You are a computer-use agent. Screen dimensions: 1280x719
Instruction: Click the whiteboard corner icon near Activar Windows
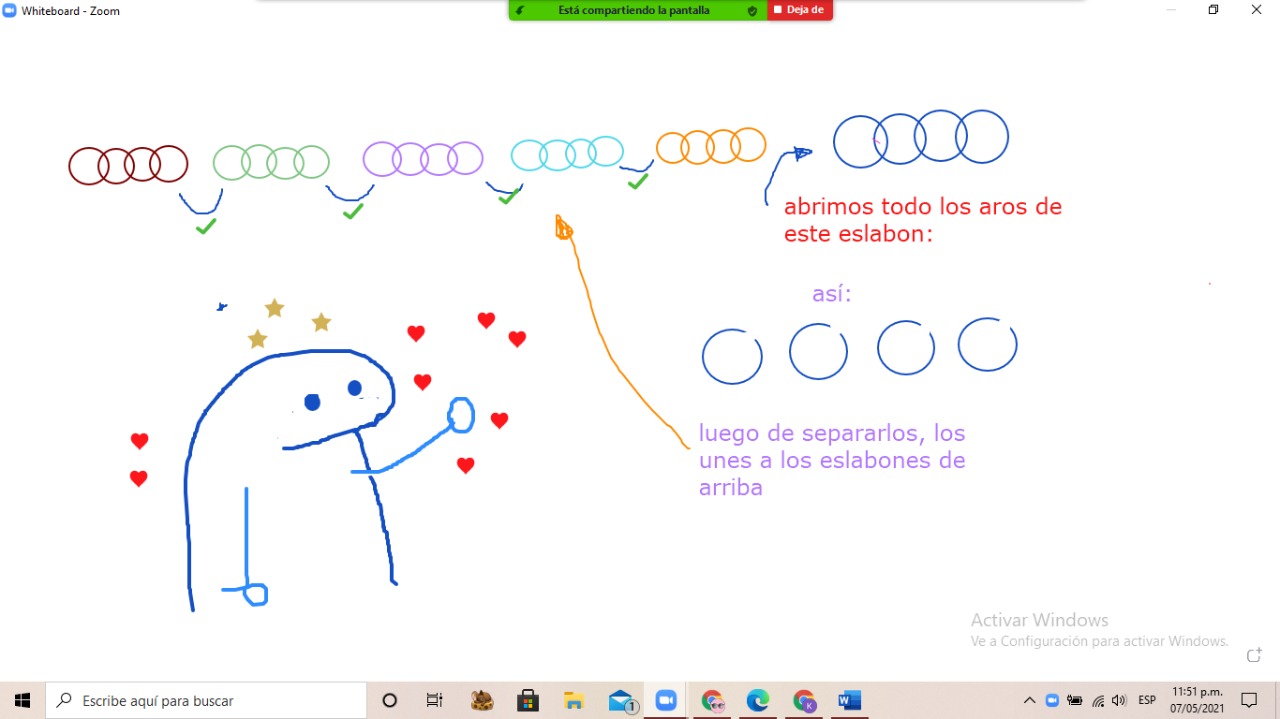pos(1253,656)
